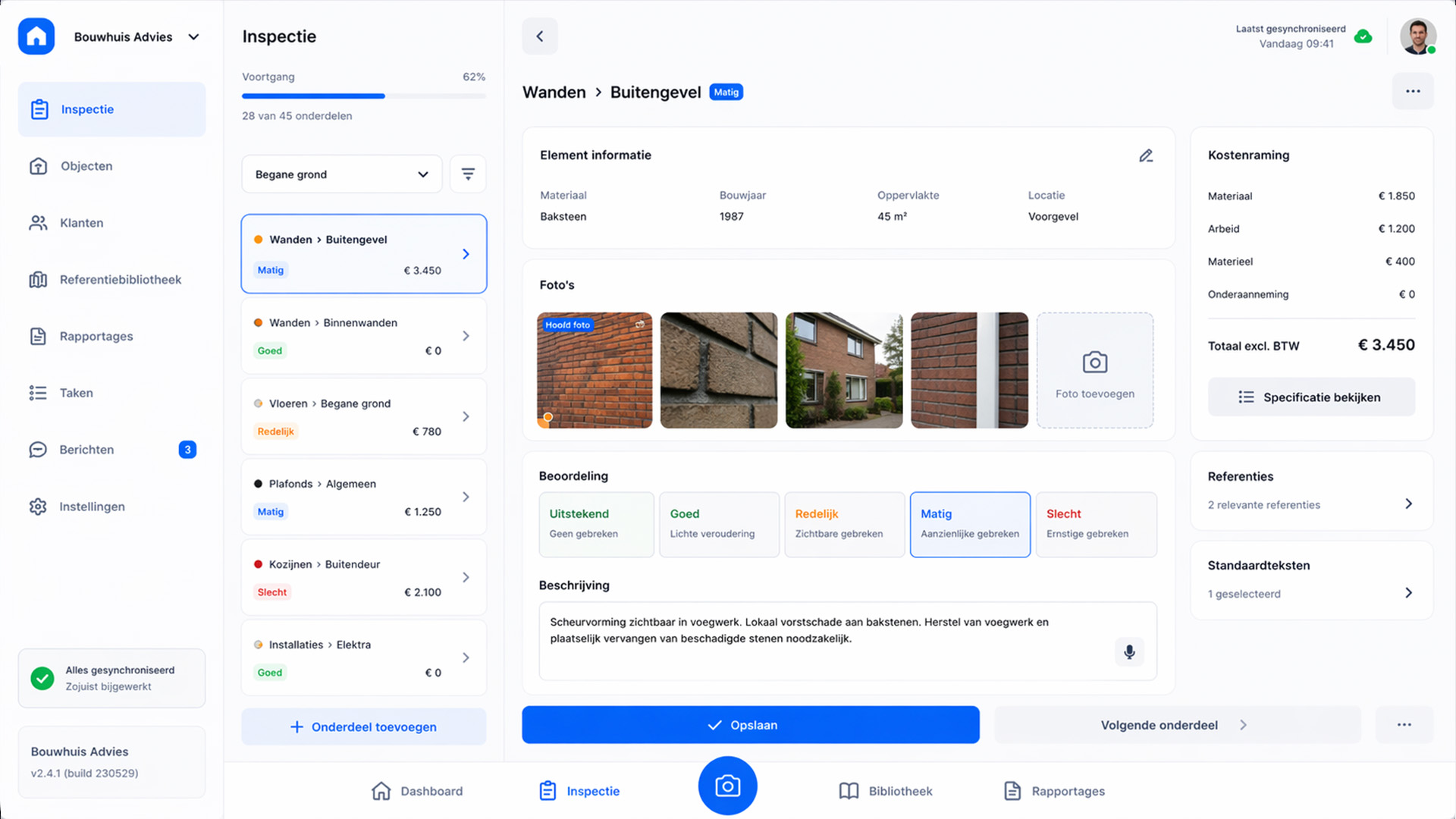Open the drainpipe brick photo thumbnail
This screenshot has width=1456, height=819.
(969, 370)
